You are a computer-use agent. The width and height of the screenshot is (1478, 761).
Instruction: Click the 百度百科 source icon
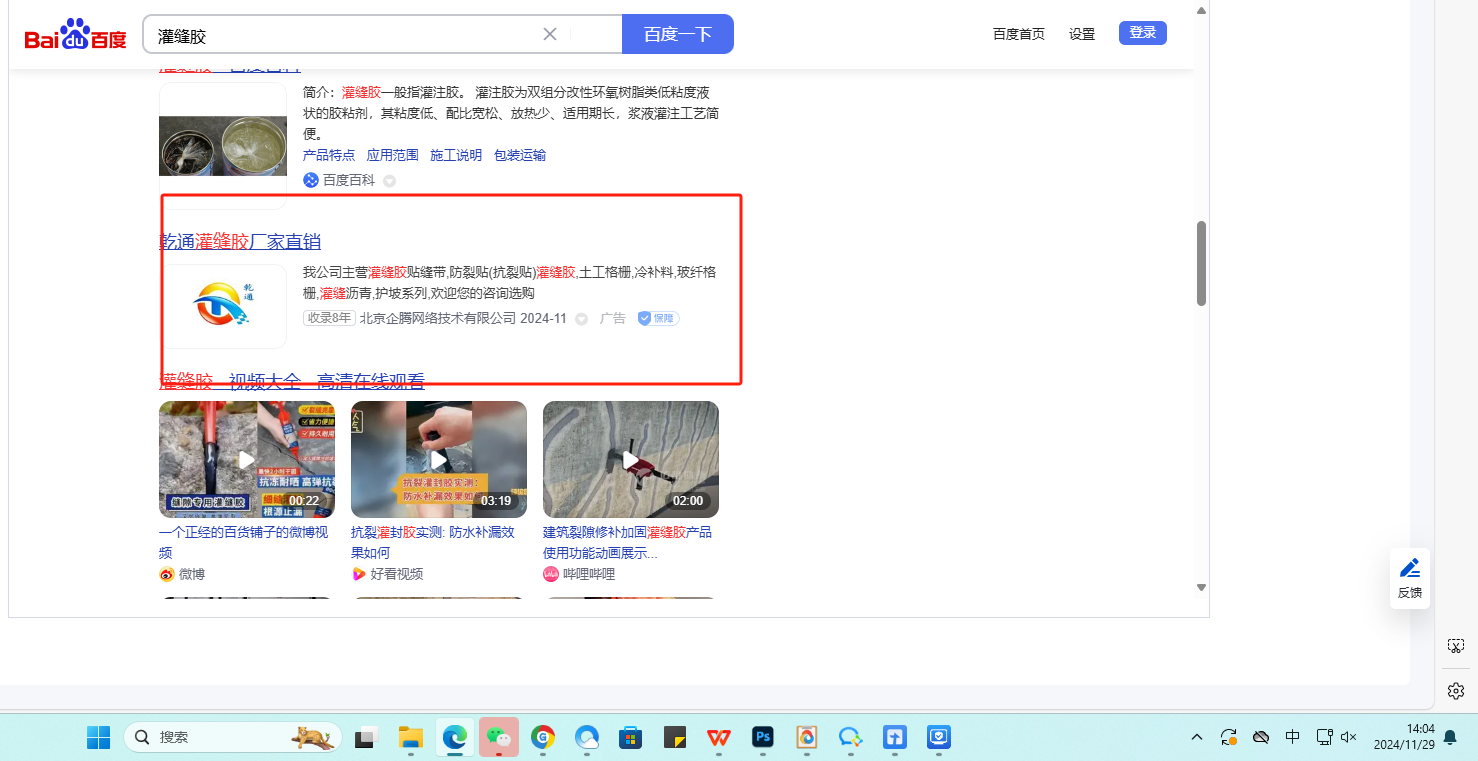pos(311,180)
